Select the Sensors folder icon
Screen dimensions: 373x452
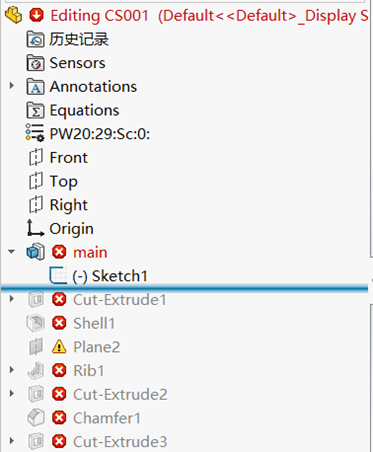click(35, 63)
